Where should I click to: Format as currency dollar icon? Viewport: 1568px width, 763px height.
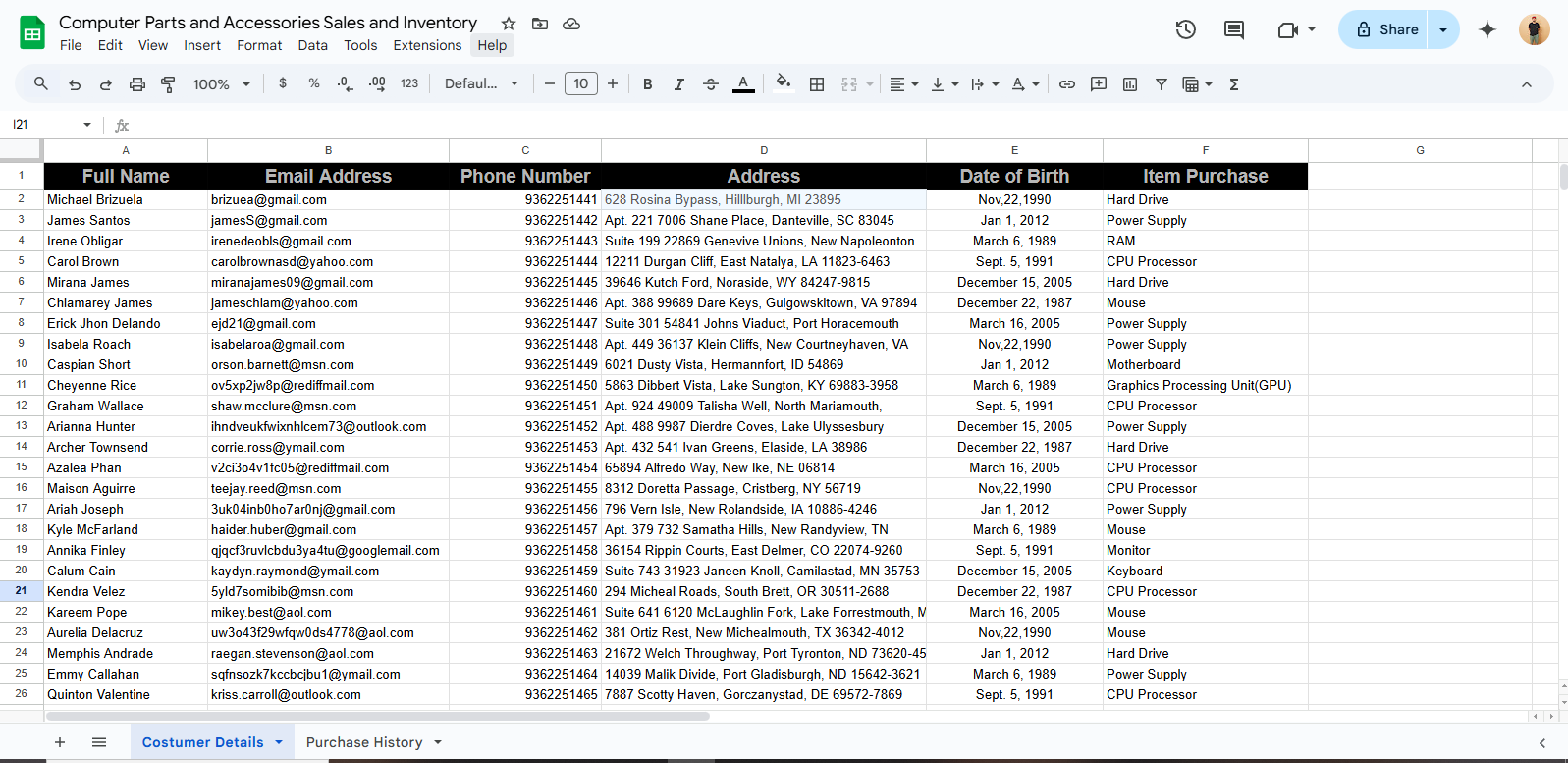283,83
